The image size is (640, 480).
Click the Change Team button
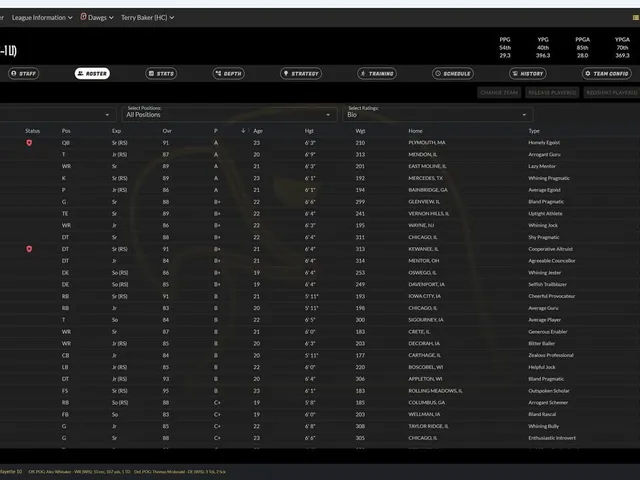pos(499,93)
